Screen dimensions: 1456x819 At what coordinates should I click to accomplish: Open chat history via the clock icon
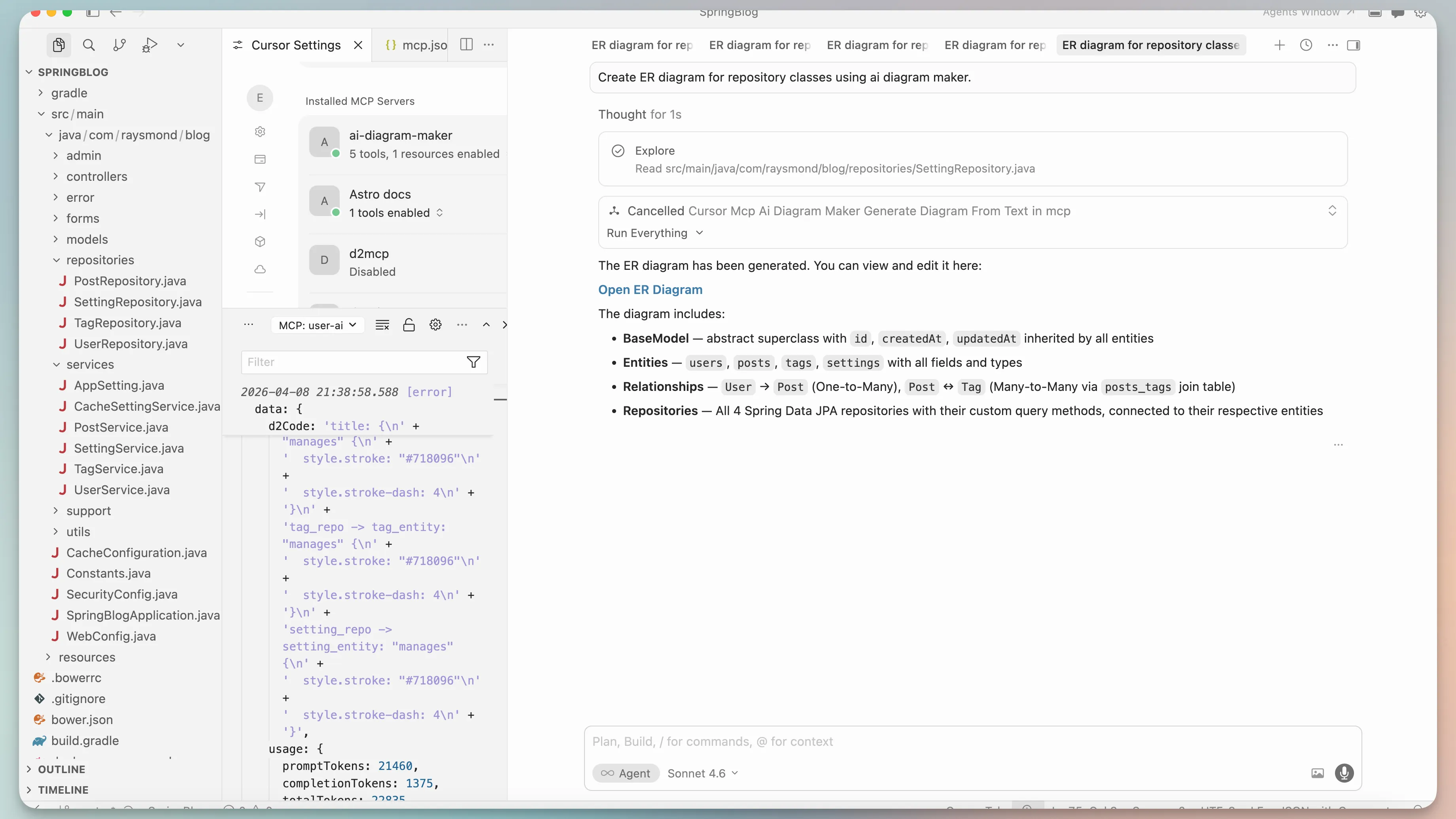[x=1307, y=45]
